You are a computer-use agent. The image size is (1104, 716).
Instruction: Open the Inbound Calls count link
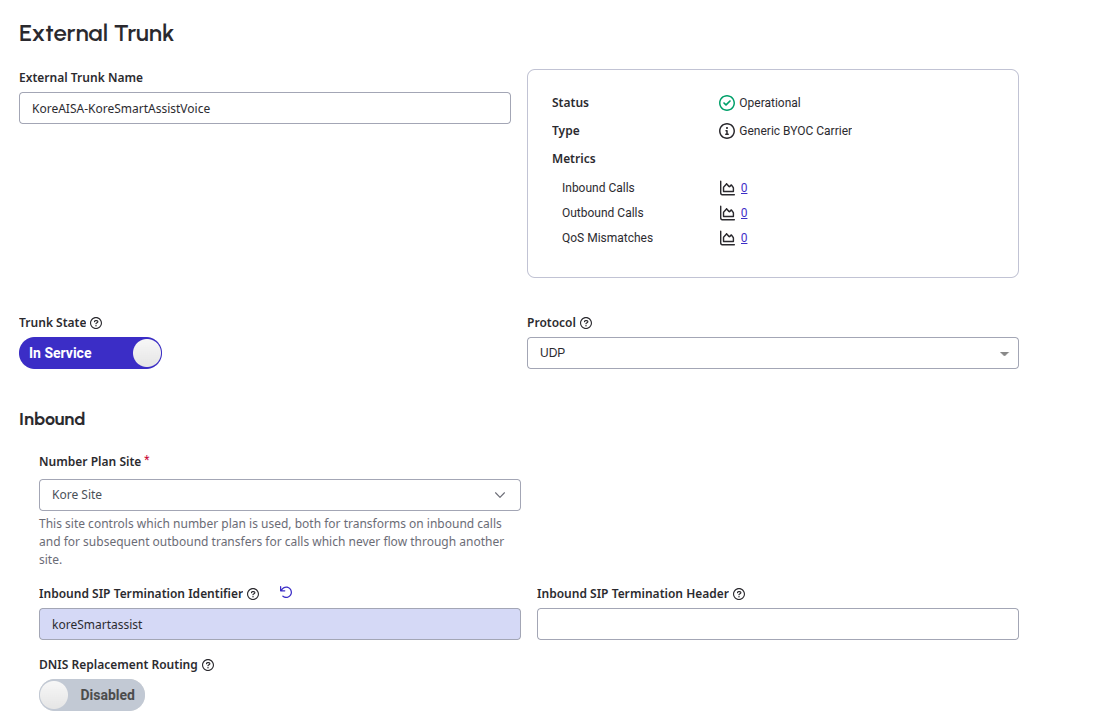(x=744, y=188)
